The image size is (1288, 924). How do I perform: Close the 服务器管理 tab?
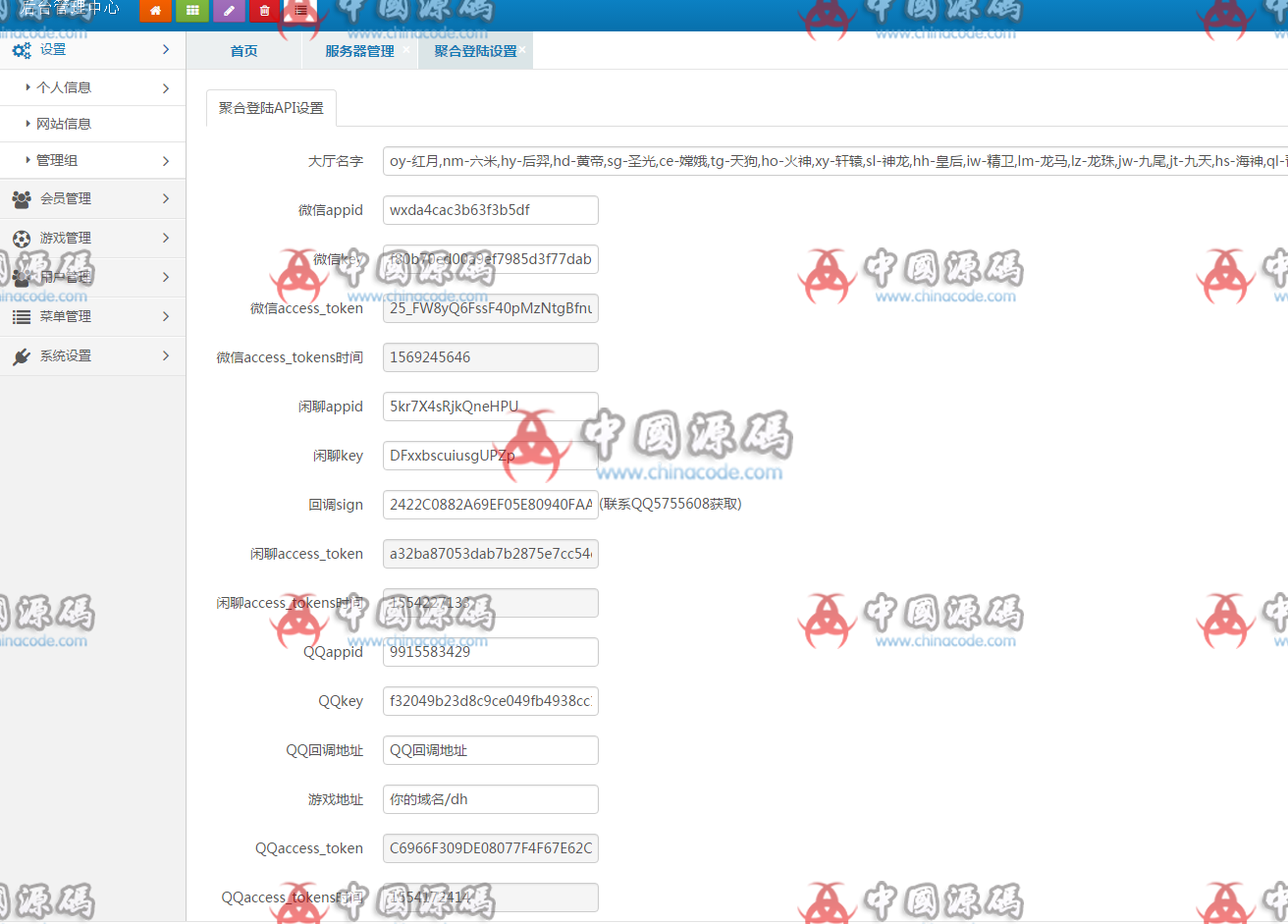click(x=406, y=49)
